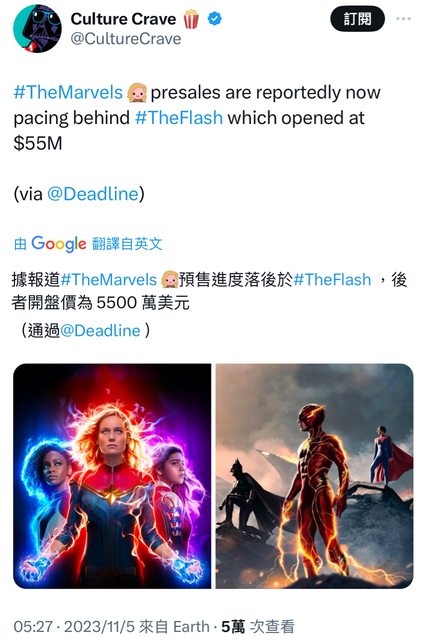This screenshot has width=427, height=640.
Task: Open @Deadline mention in translated text
Action: pyautogui.click(x=100, y=331)
